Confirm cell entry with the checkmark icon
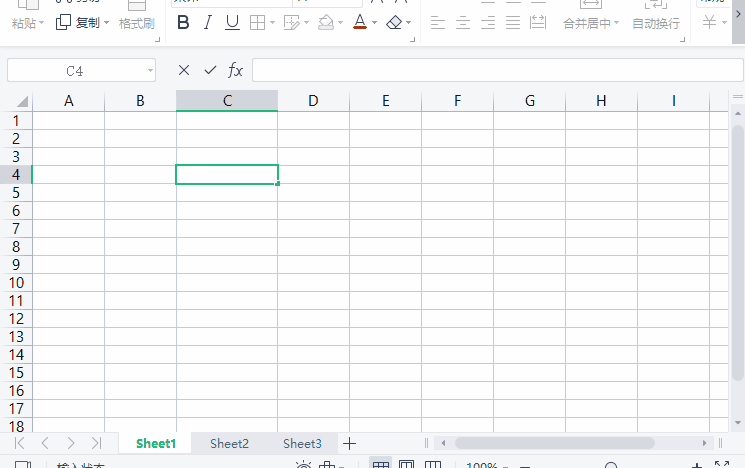Image resolution: width=745 pixels, height=468 pixels. (210, 70)
